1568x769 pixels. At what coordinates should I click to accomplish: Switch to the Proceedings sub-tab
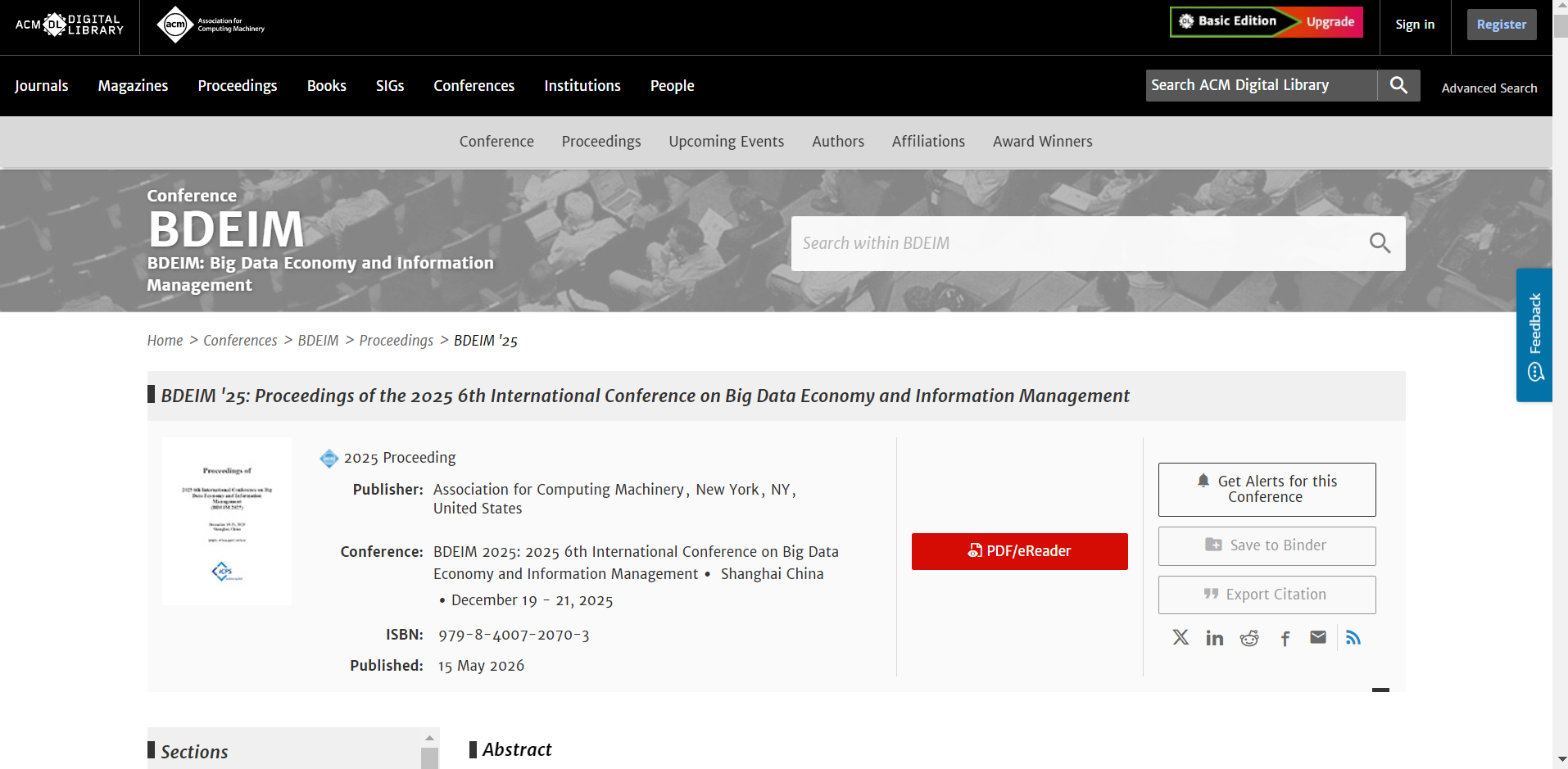(x=601, y=142)
